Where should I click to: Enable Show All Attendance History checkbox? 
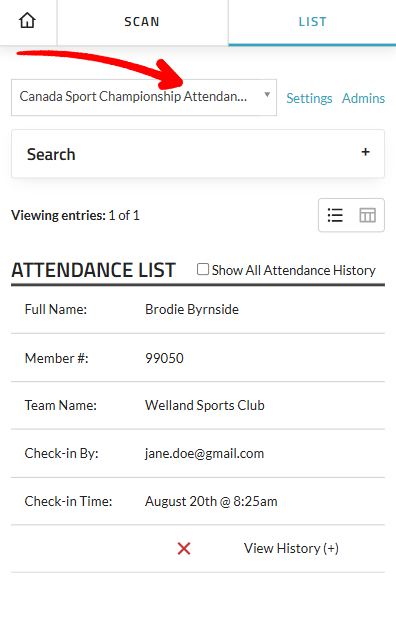pos(203,270)
